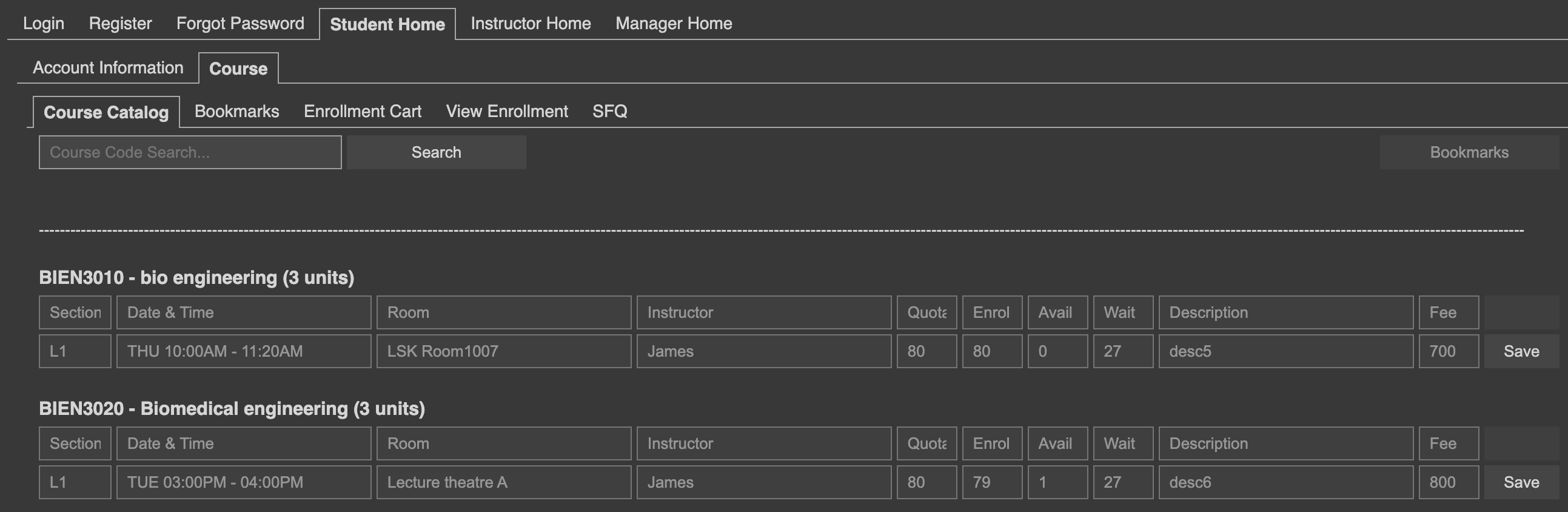Switch to the Bookmarks tab

[236, 112]
